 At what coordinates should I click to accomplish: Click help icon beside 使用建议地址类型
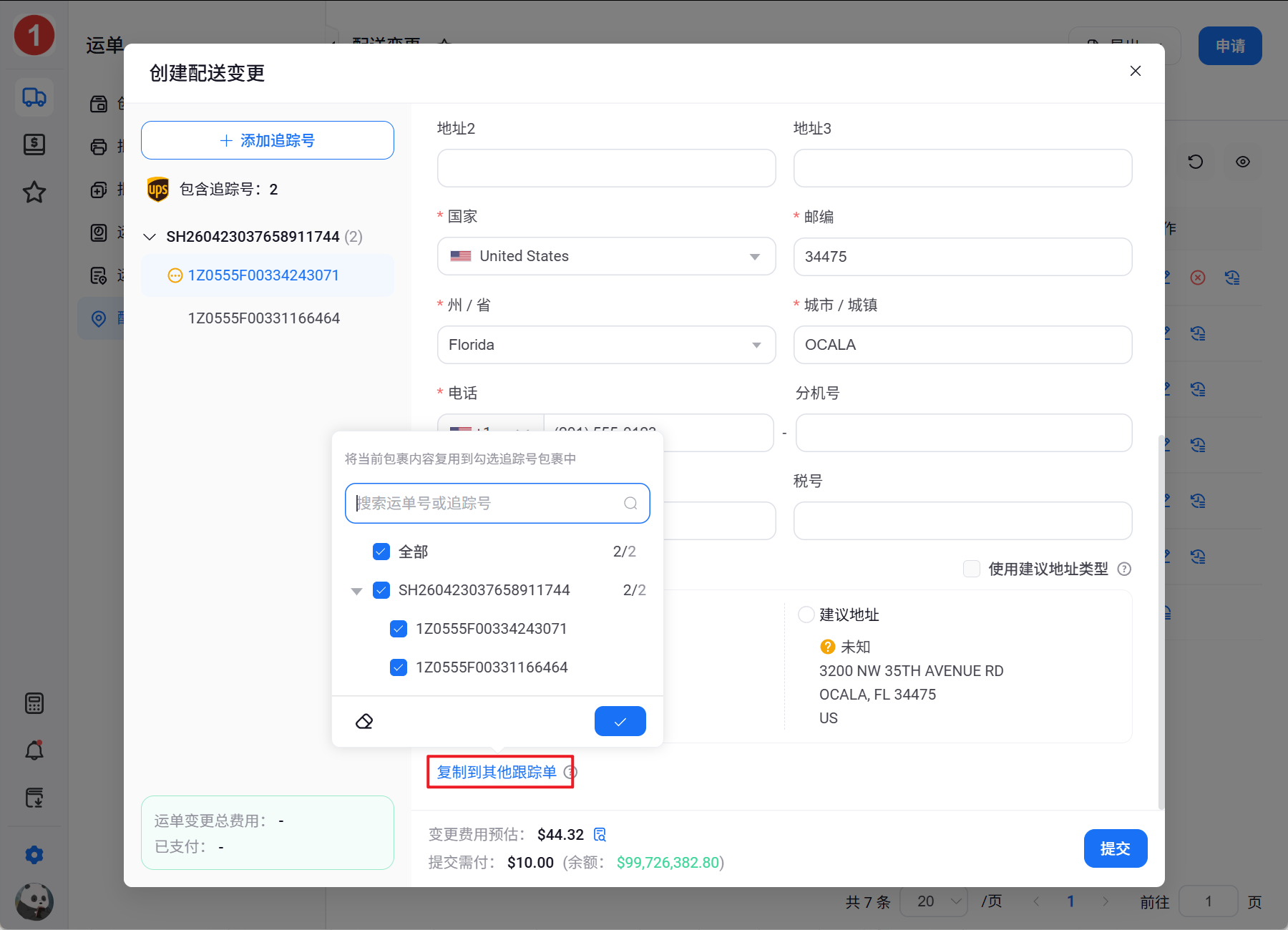click(x=1124, y=569)
